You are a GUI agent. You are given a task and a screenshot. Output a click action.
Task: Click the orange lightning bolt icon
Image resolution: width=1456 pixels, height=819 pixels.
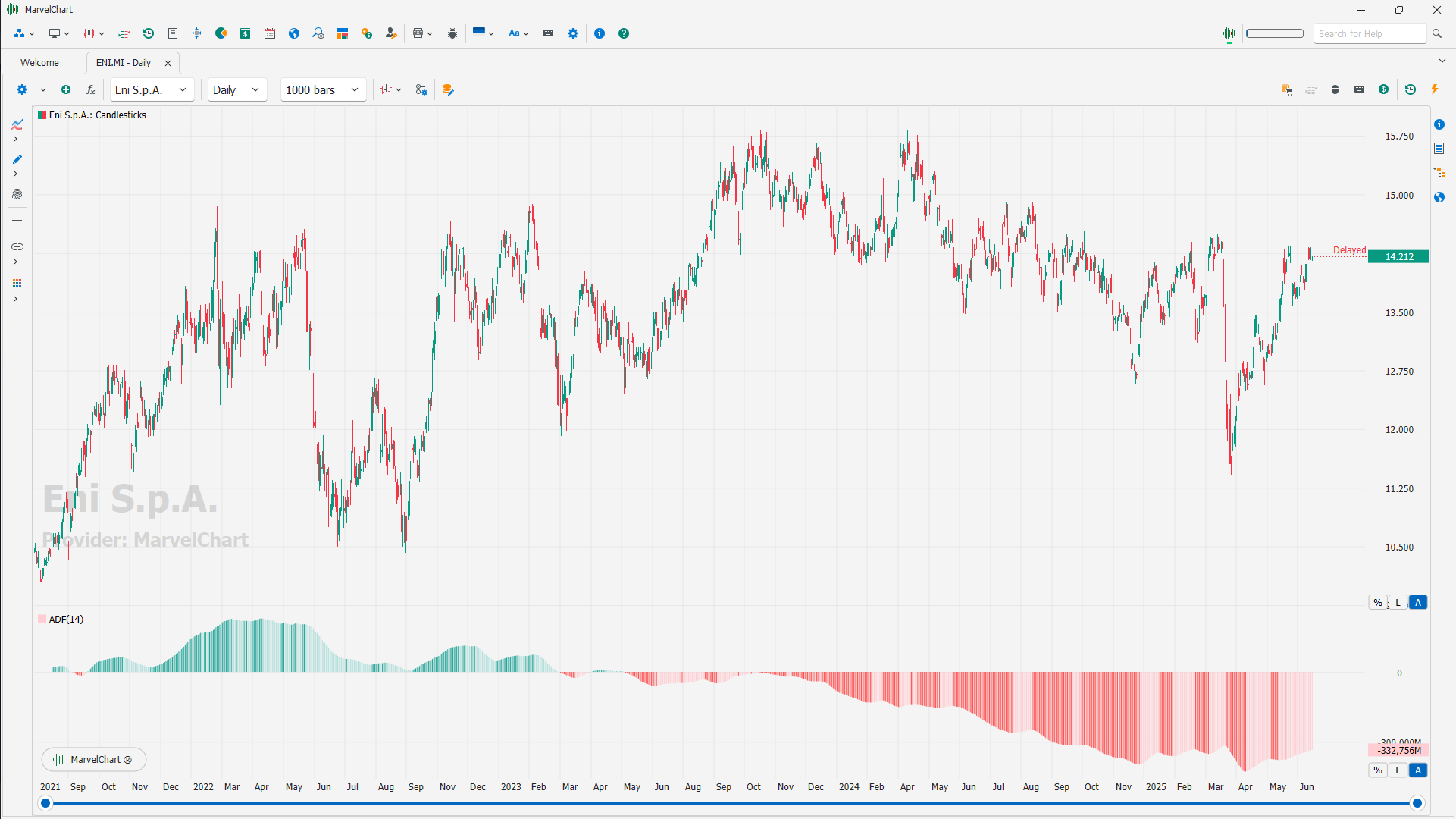[1435, 89]
